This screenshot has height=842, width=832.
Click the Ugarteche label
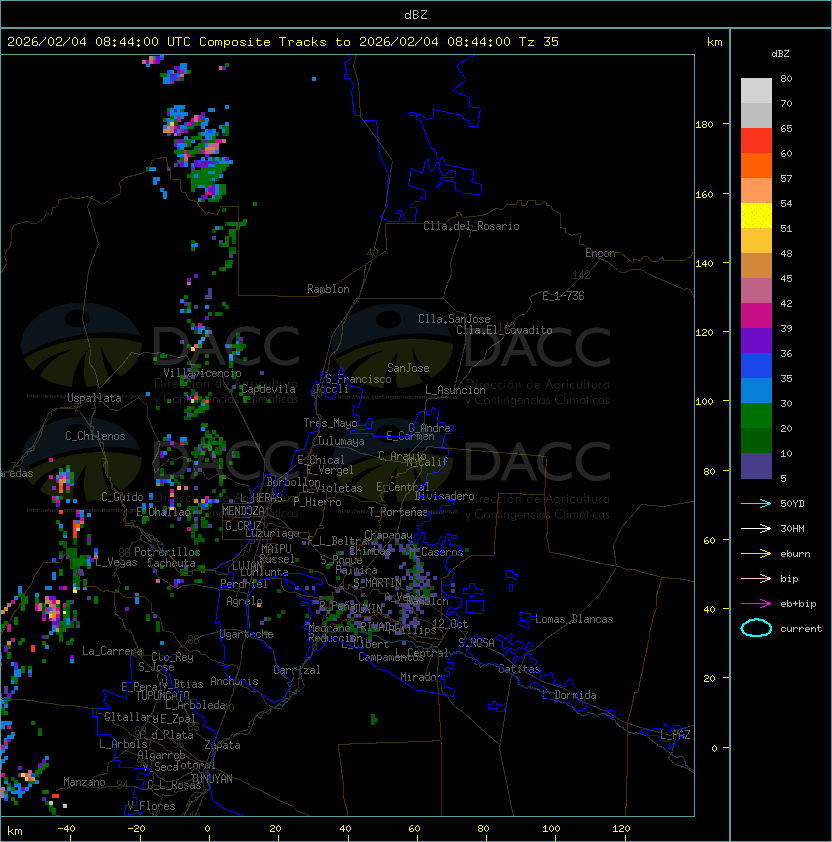pyautogui.click(x=247, y=634)
